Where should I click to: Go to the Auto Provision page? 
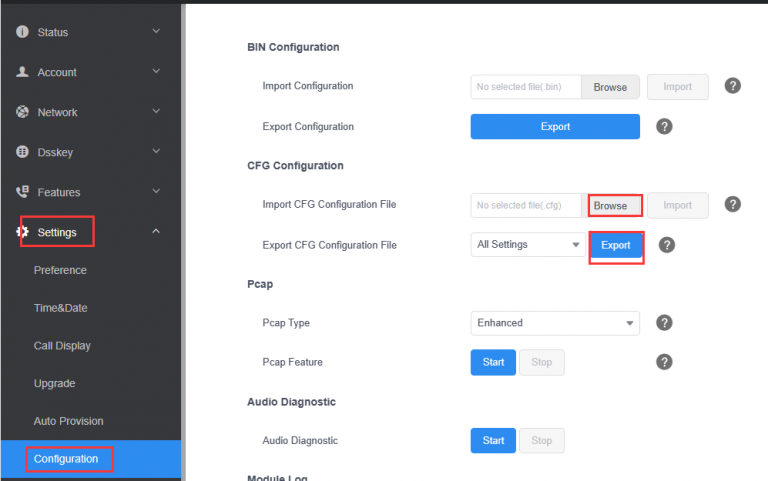click(68, 421)
